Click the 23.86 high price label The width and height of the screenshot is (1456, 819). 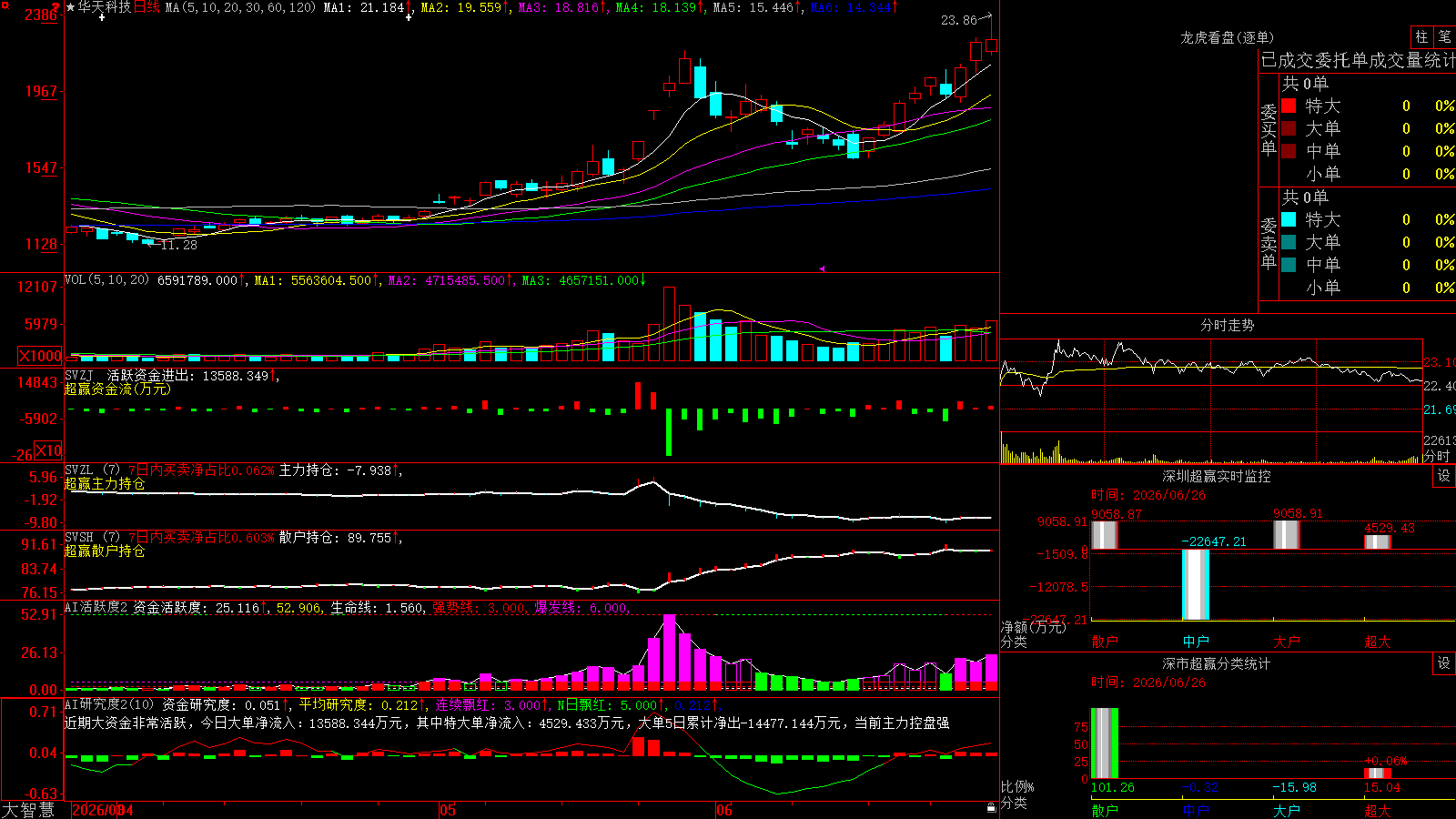point(959,20)
